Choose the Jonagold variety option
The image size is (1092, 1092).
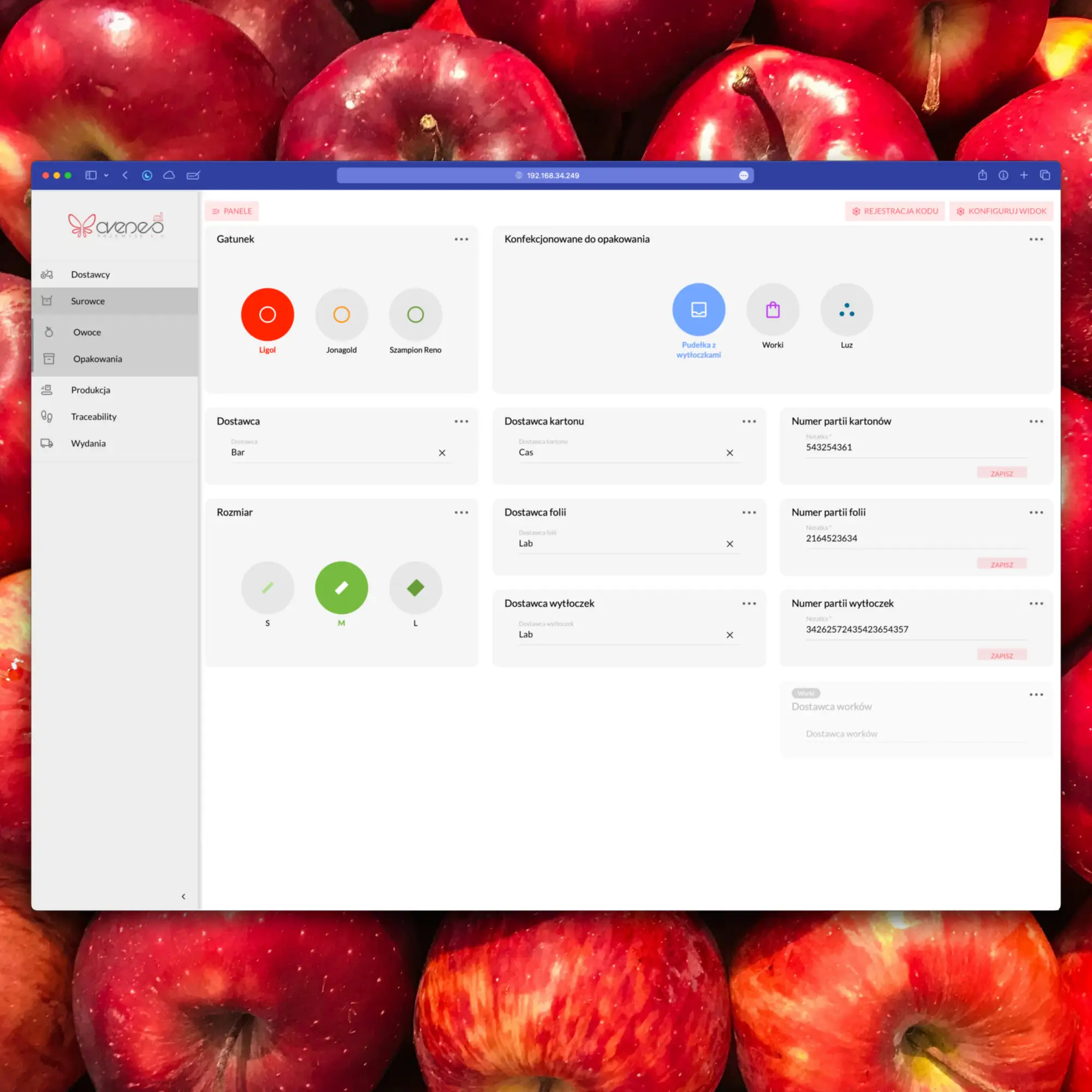(x=341, y=314)
